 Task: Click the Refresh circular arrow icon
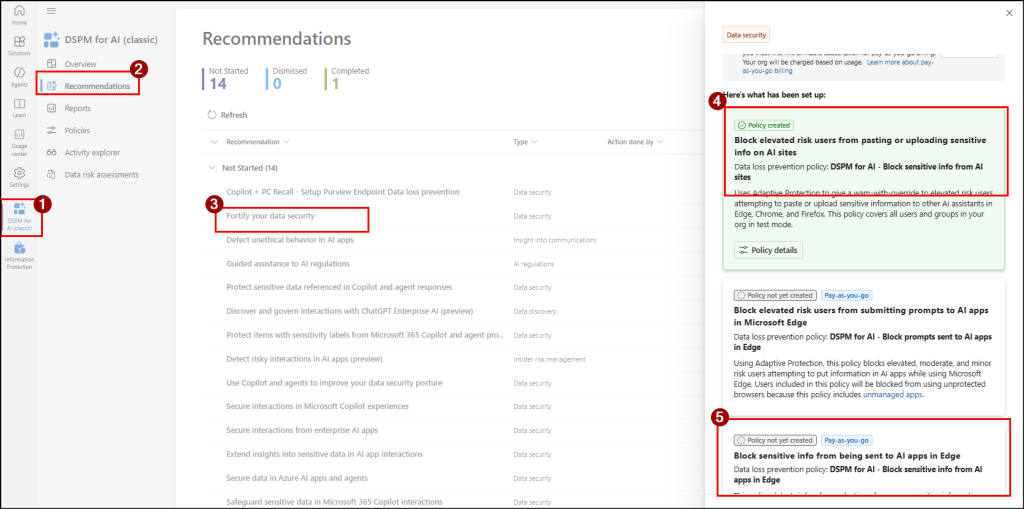(212, 115)
